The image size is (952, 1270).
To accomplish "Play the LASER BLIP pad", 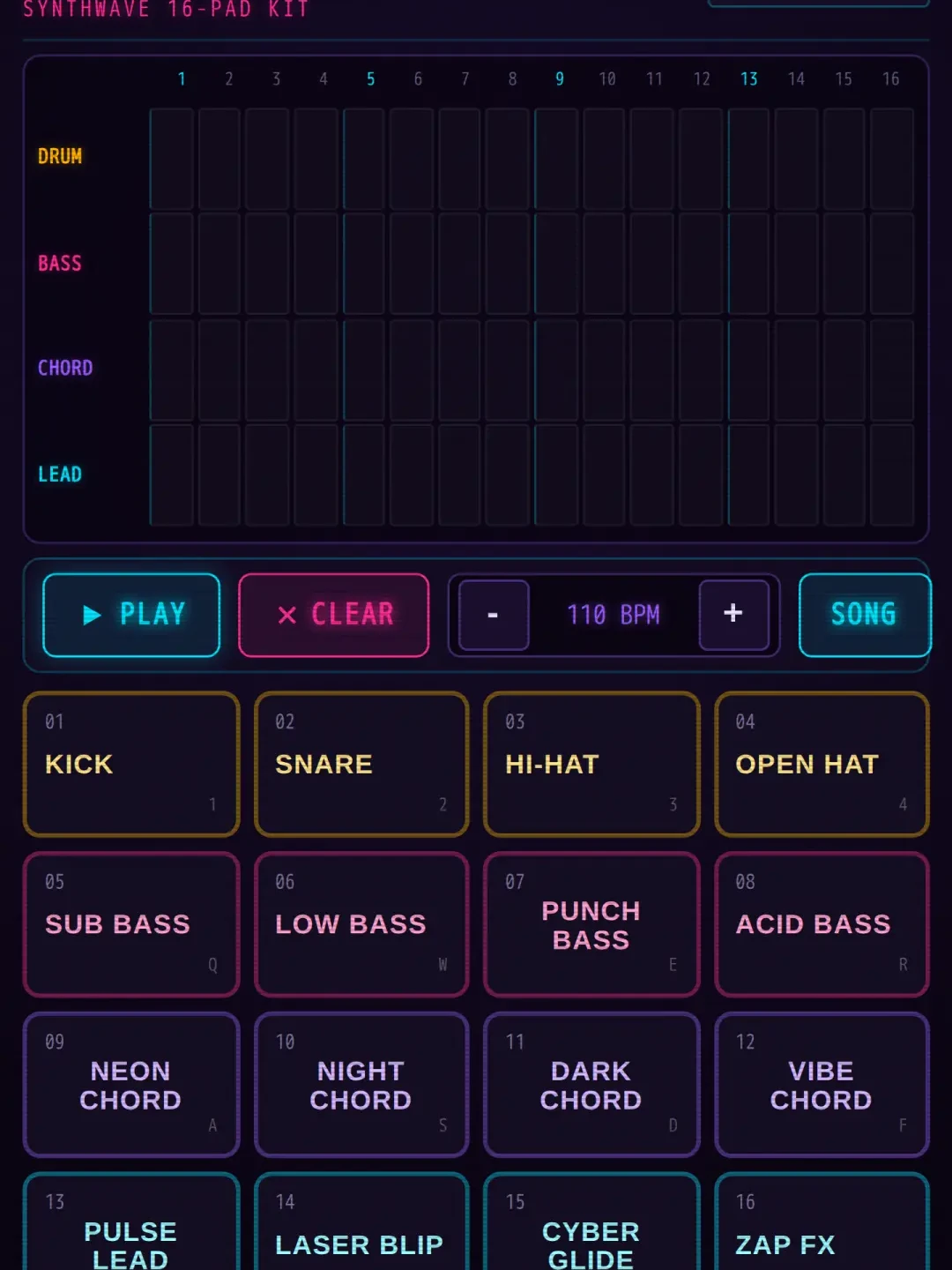I will (361, 1221).
